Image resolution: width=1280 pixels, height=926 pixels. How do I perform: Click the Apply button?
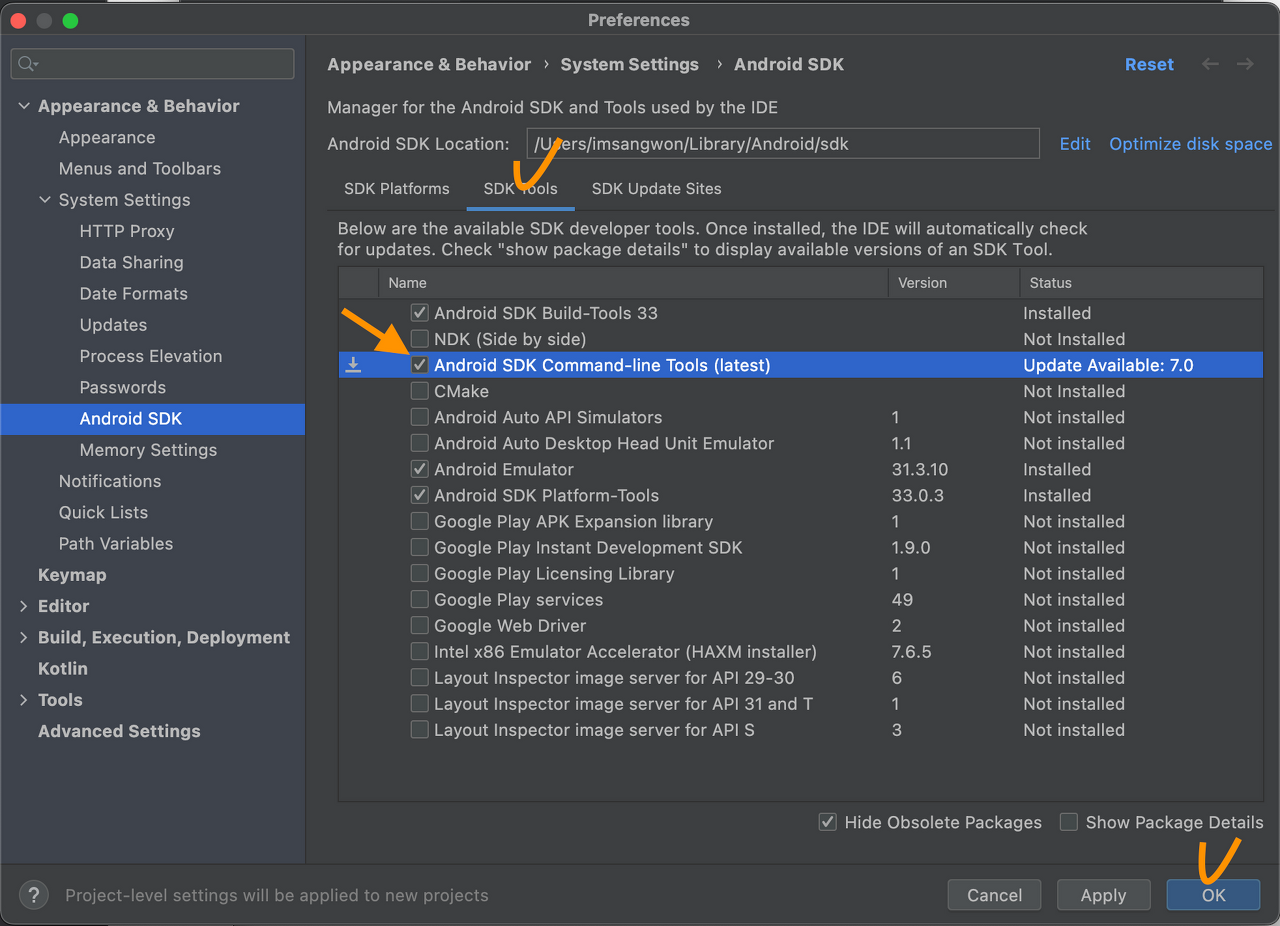pos(1103,895)
